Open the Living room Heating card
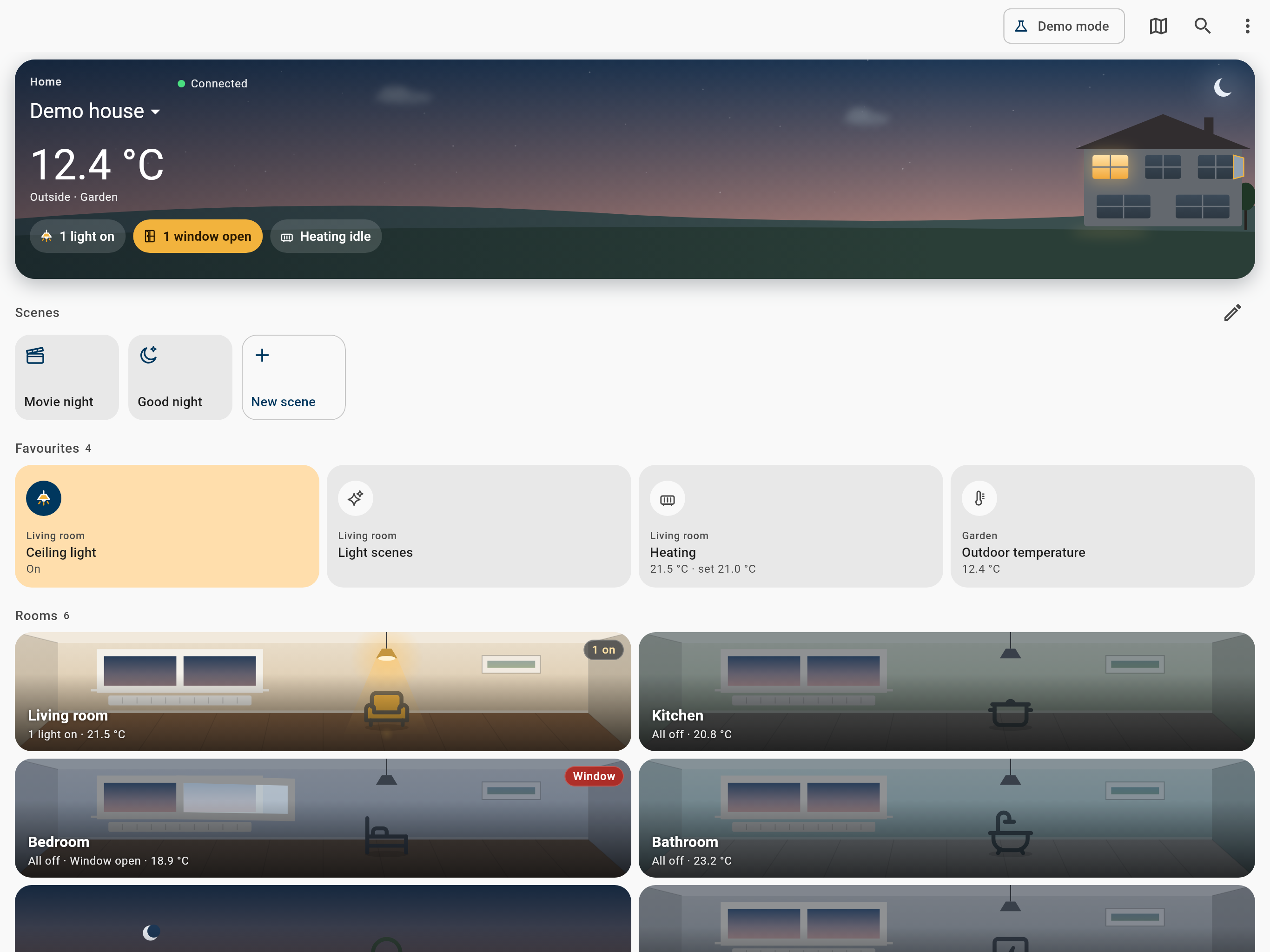 pyautogui.click(x=791, y=526)
